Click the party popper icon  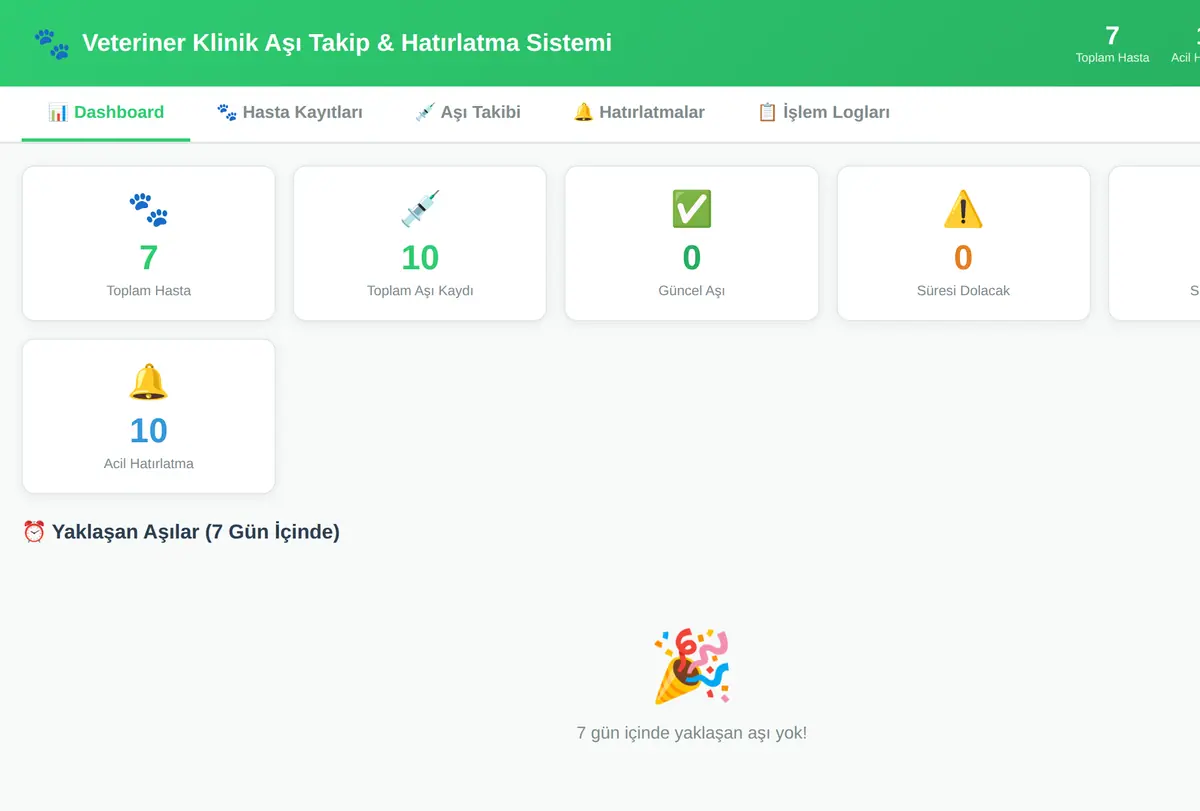click(692, 665)
